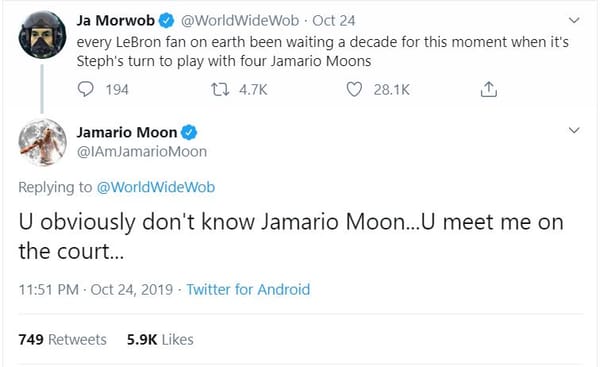
Task: Click Ja Morwob's verified badge
Action: (166, 21)
